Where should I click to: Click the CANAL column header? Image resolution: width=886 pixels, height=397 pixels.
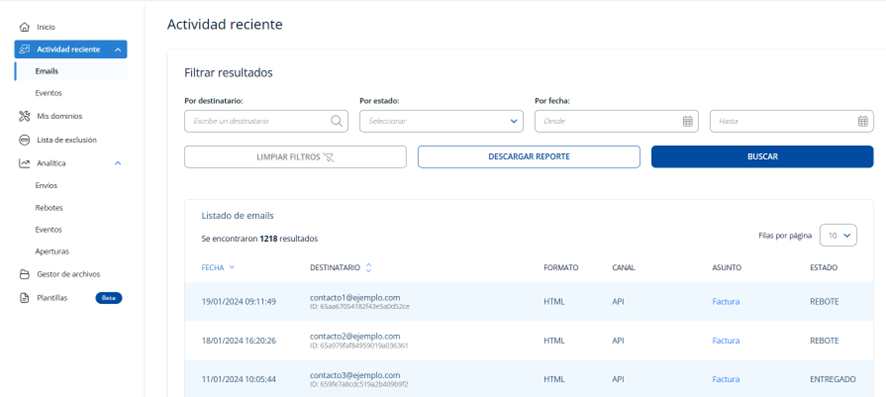[x=623, y=268]
